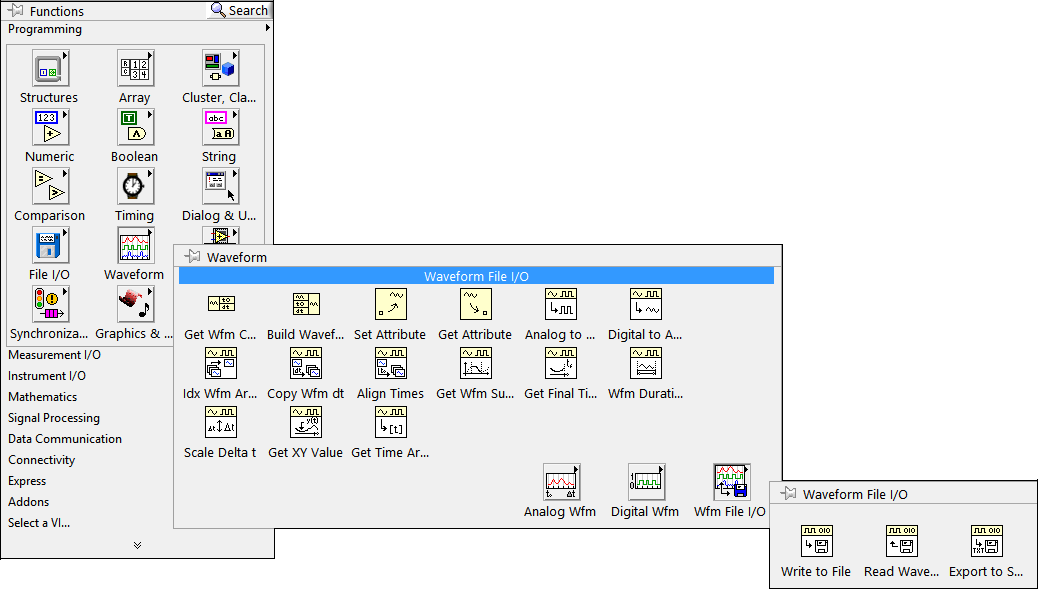
Task: Expand the Mathematics category
Action: click(x=42, y=397)
